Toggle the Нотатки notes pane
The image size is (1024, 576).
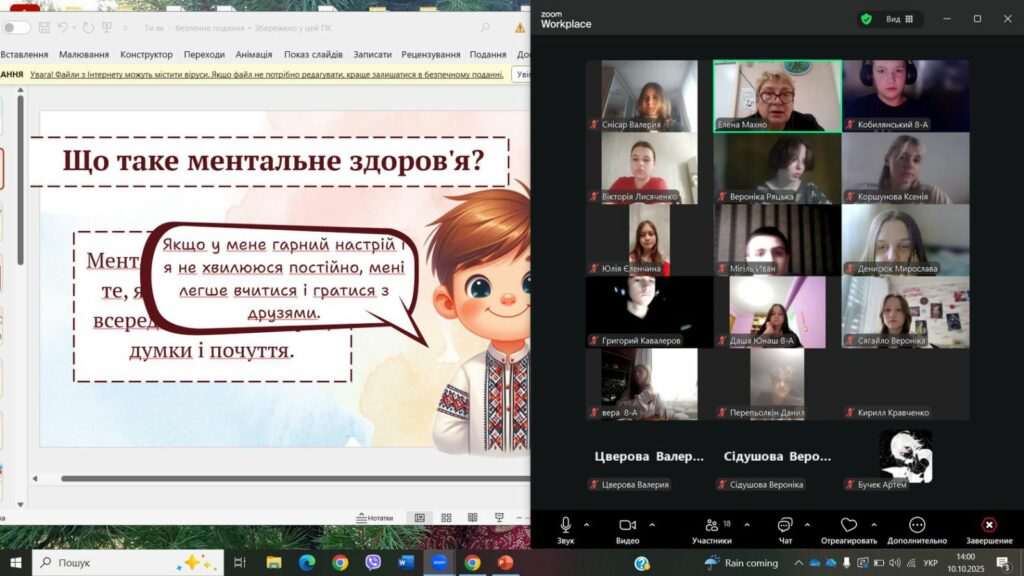pyautogui.click(x=374, y=518)
